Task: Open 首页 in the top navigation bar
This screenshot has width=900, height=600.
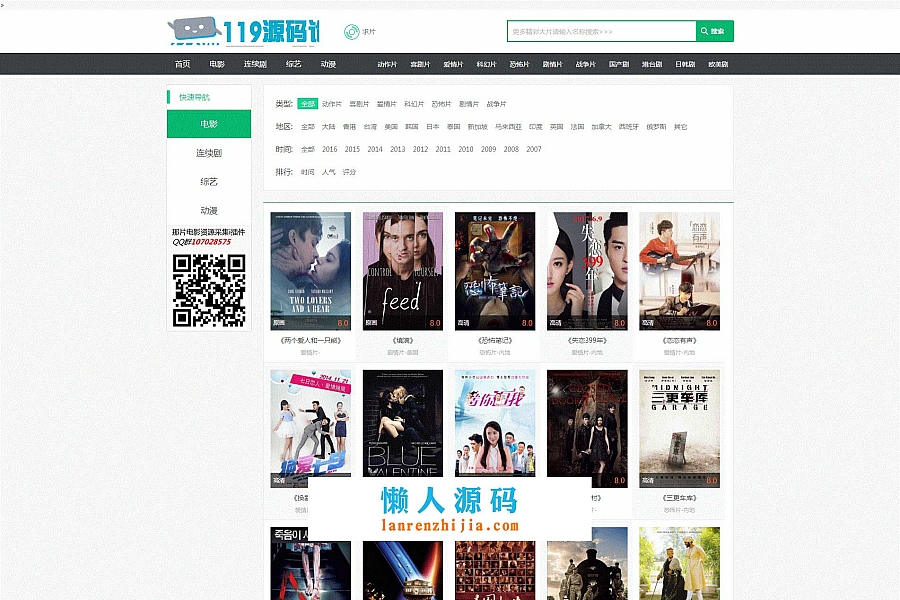Action: coord(183,64)
